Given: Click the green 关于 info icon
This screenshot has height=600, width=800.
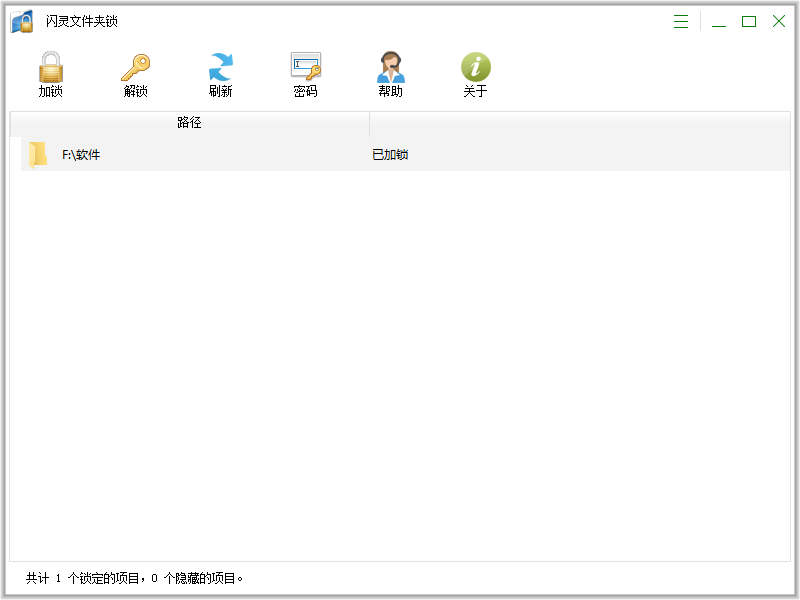Looking at the screenshot, I should (x=475, y=68).
